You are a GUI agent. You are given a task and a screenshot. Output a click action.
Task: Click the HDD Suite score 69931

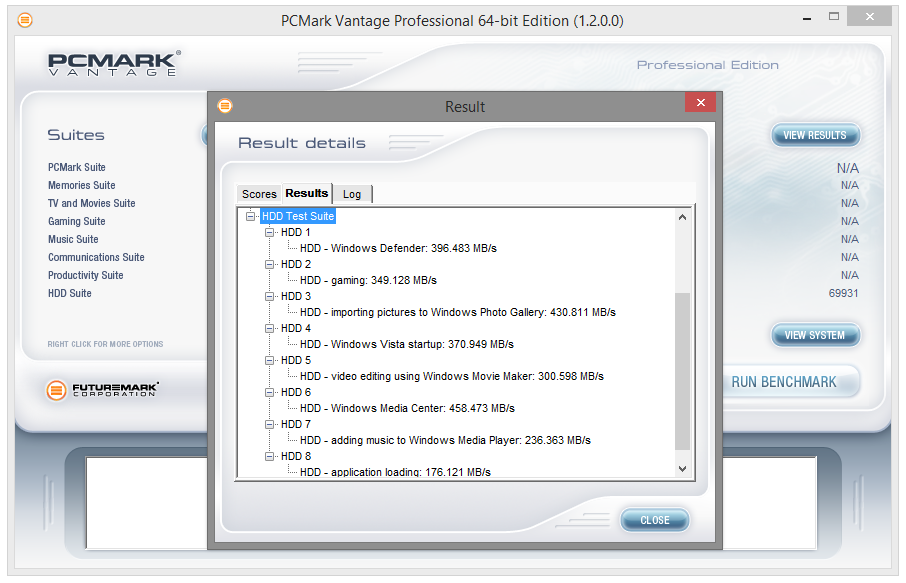[x=843, y=293]
